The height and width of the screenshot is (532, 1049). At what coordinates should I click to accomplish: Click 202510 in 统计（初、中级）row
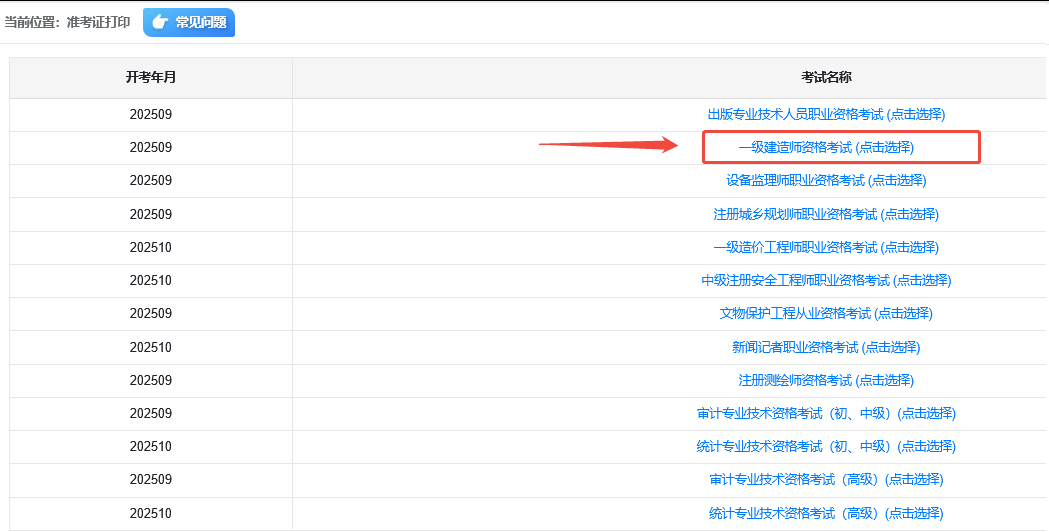[x=151, y=446]
